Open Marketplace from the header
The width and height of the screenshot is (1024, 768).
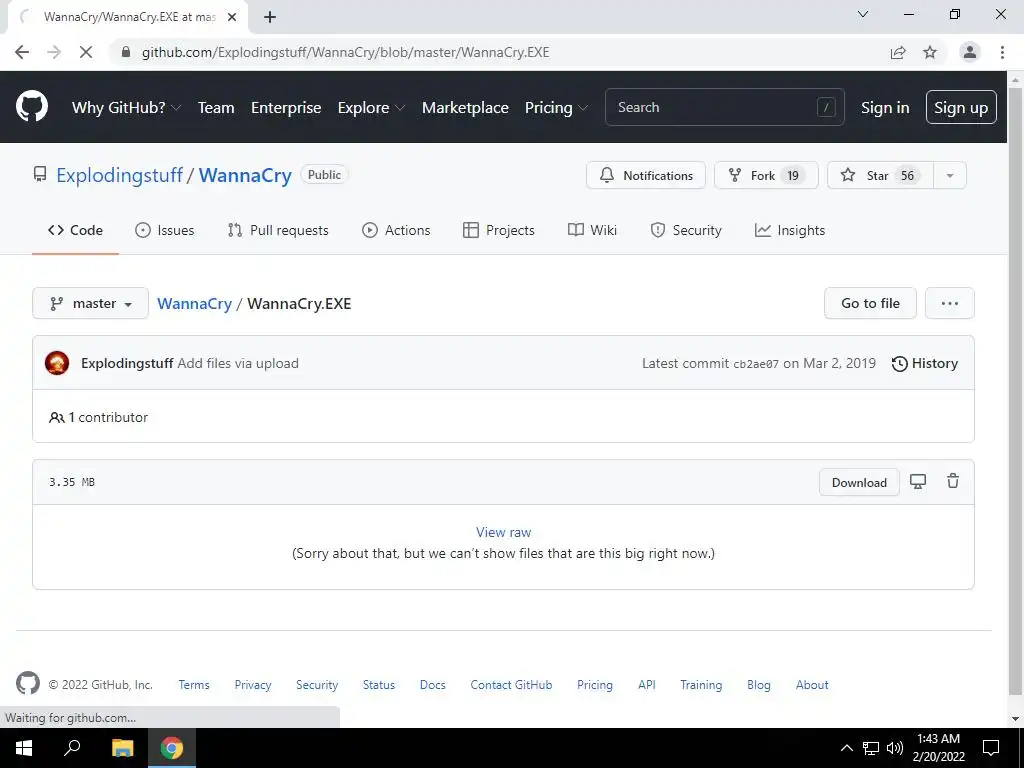click(465, 108)
